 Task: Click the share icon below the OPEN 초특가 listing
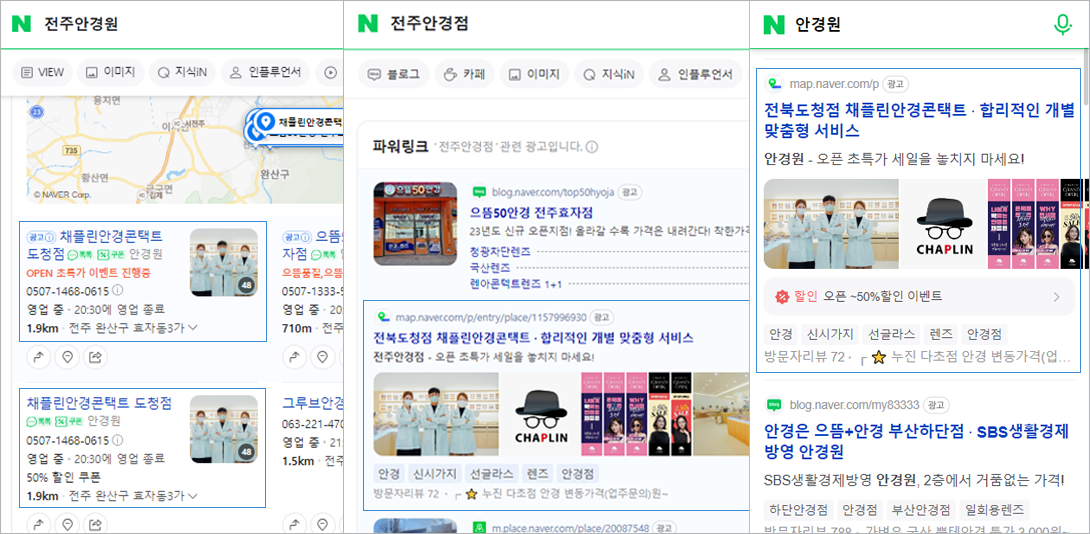point(95,357)
